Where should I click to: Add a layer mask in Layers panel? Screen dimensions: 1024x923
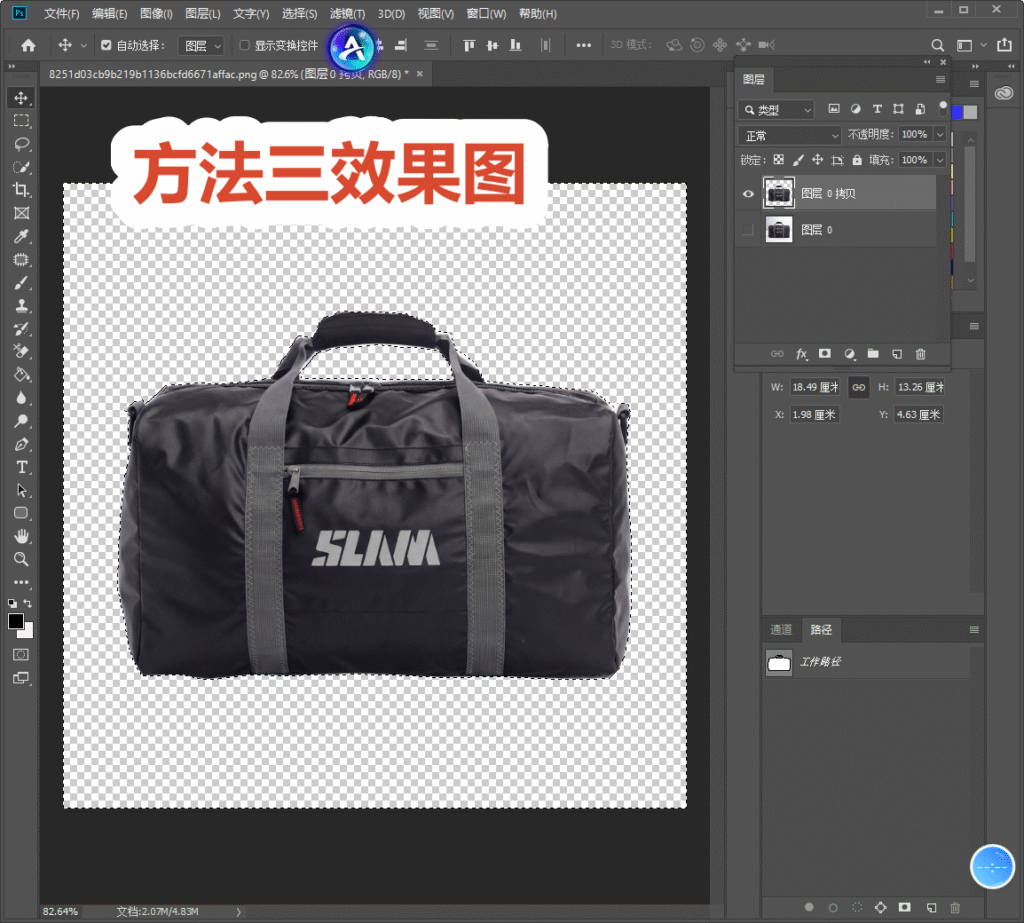[825, 354]
